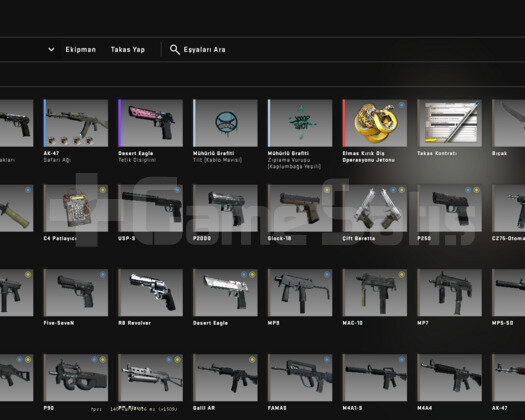
Task: Select the Bıçak knife item
Action: [x=508, y=123]
